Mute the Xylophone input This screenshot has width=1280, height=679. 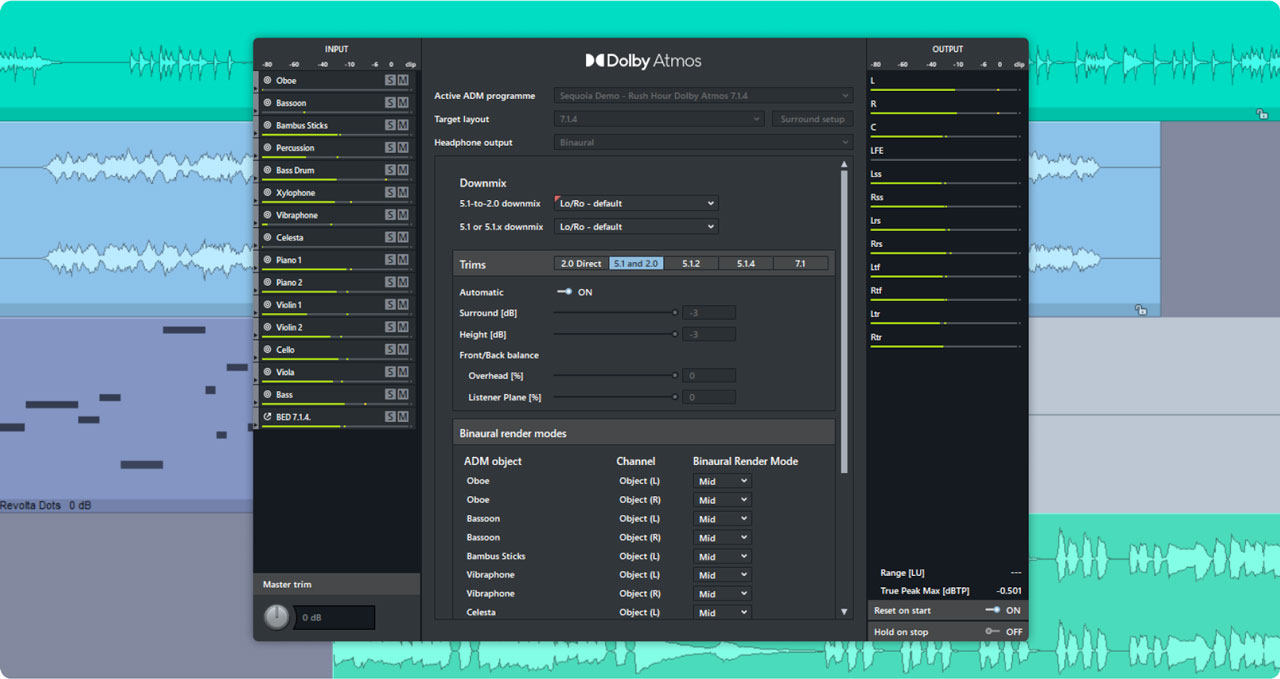(403, 192)
